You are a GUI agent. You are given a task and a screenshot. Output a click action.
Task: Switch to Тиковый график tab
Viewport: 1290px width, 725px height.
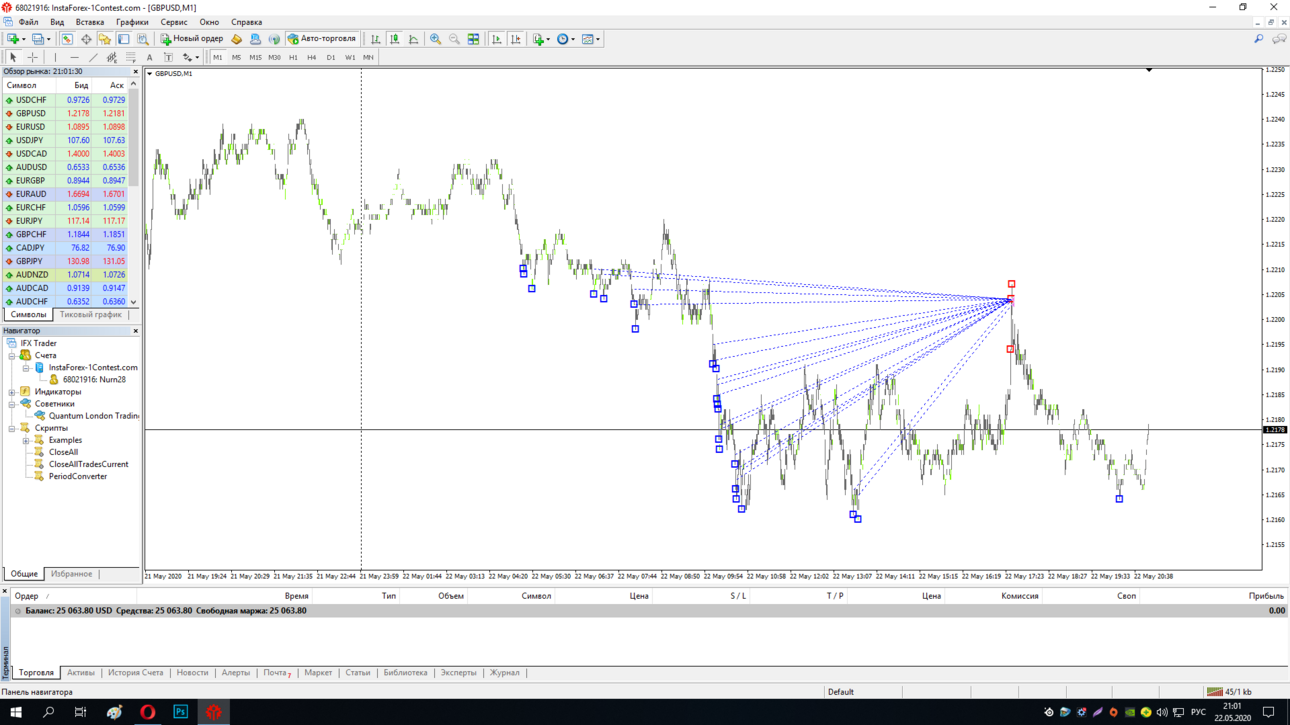90,315
